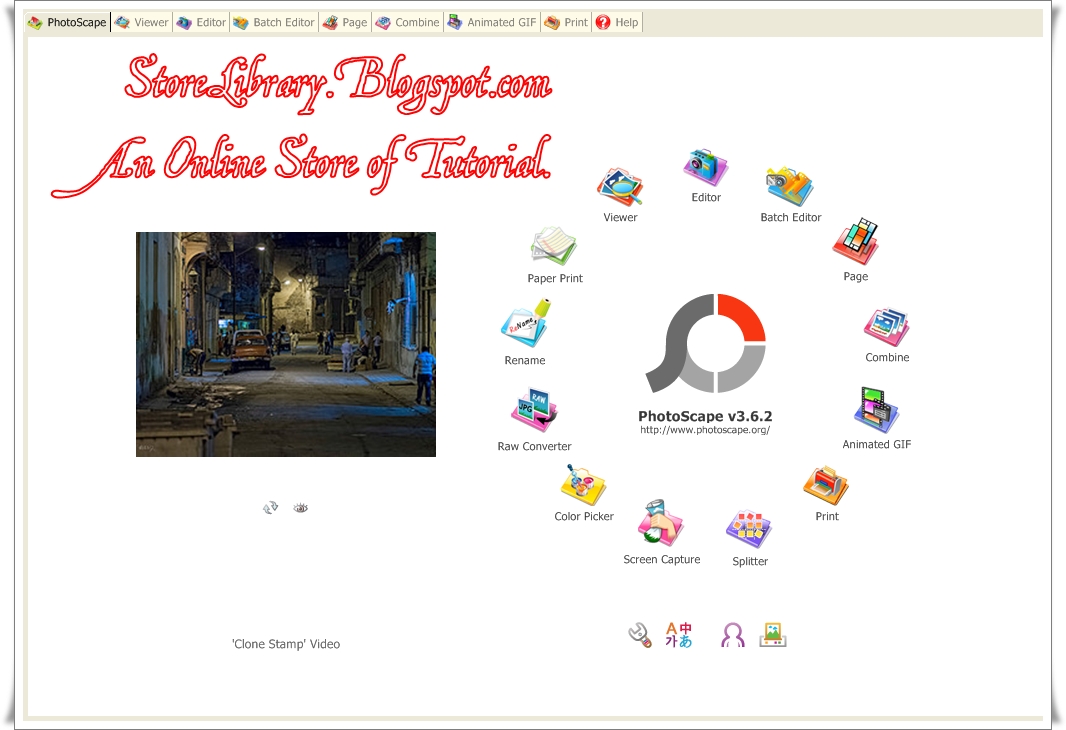
Task: Open the Batch Editor circle icon
Action: tap(790, 187)
